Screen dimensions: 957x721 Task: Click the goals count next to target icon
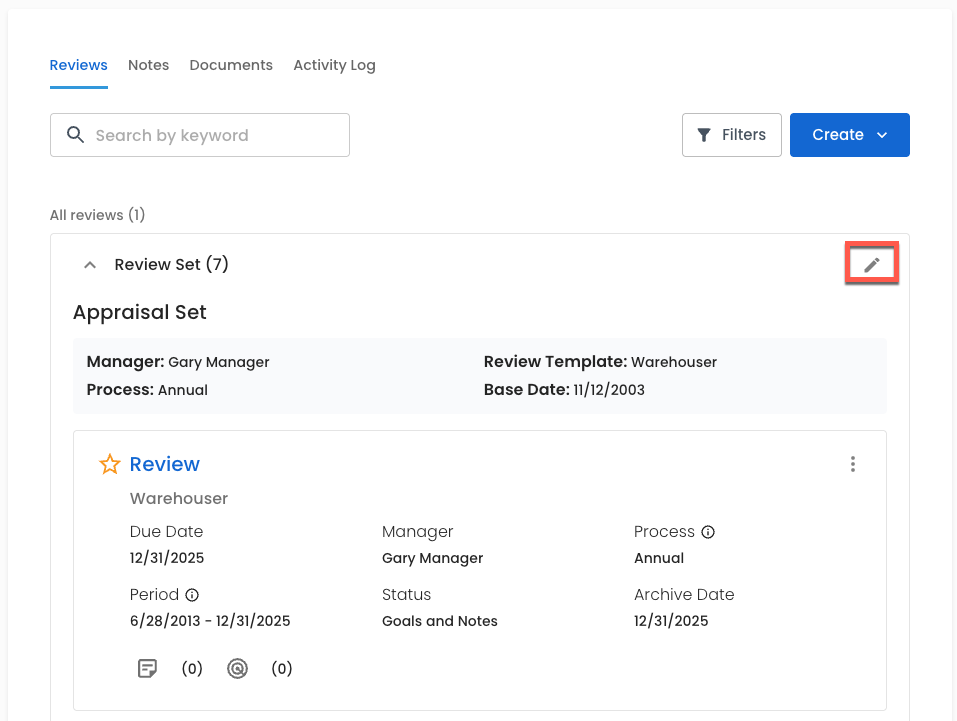[x=282, y=669]
